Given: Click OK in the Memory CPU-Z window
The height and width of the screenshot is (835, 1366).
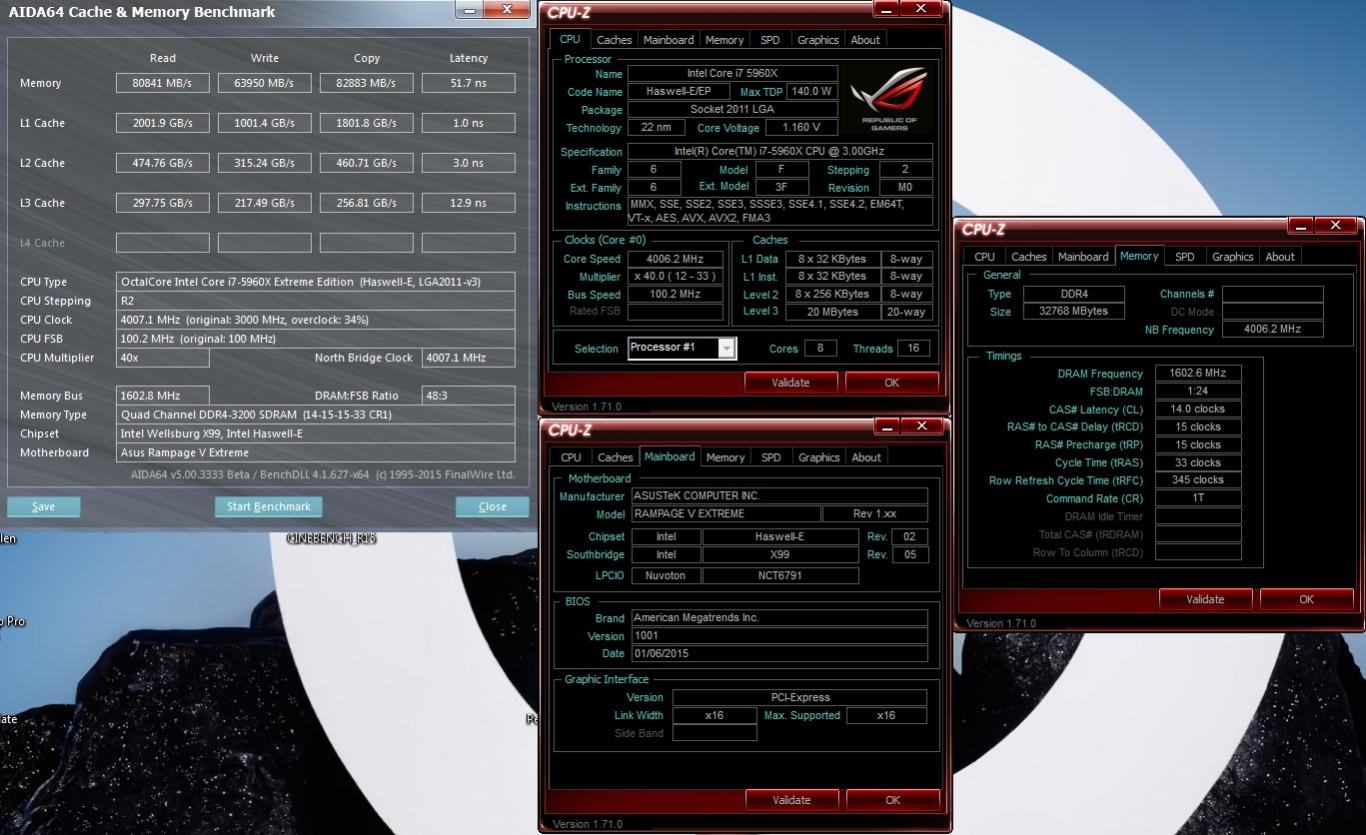Looking at the screenshot, I should (1306, 599).
